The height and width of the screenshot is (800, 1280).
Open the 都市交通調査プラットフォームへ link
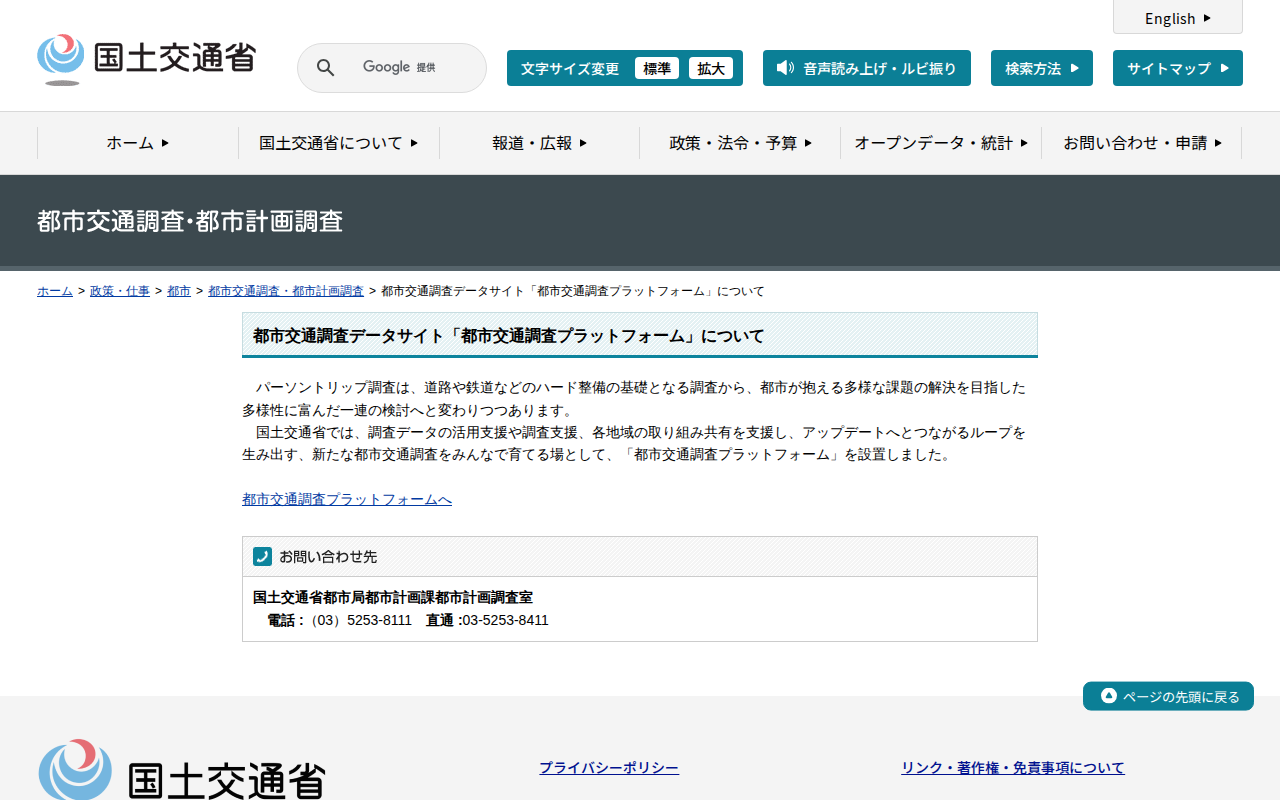pyautogui.click(x=347, y=499)
